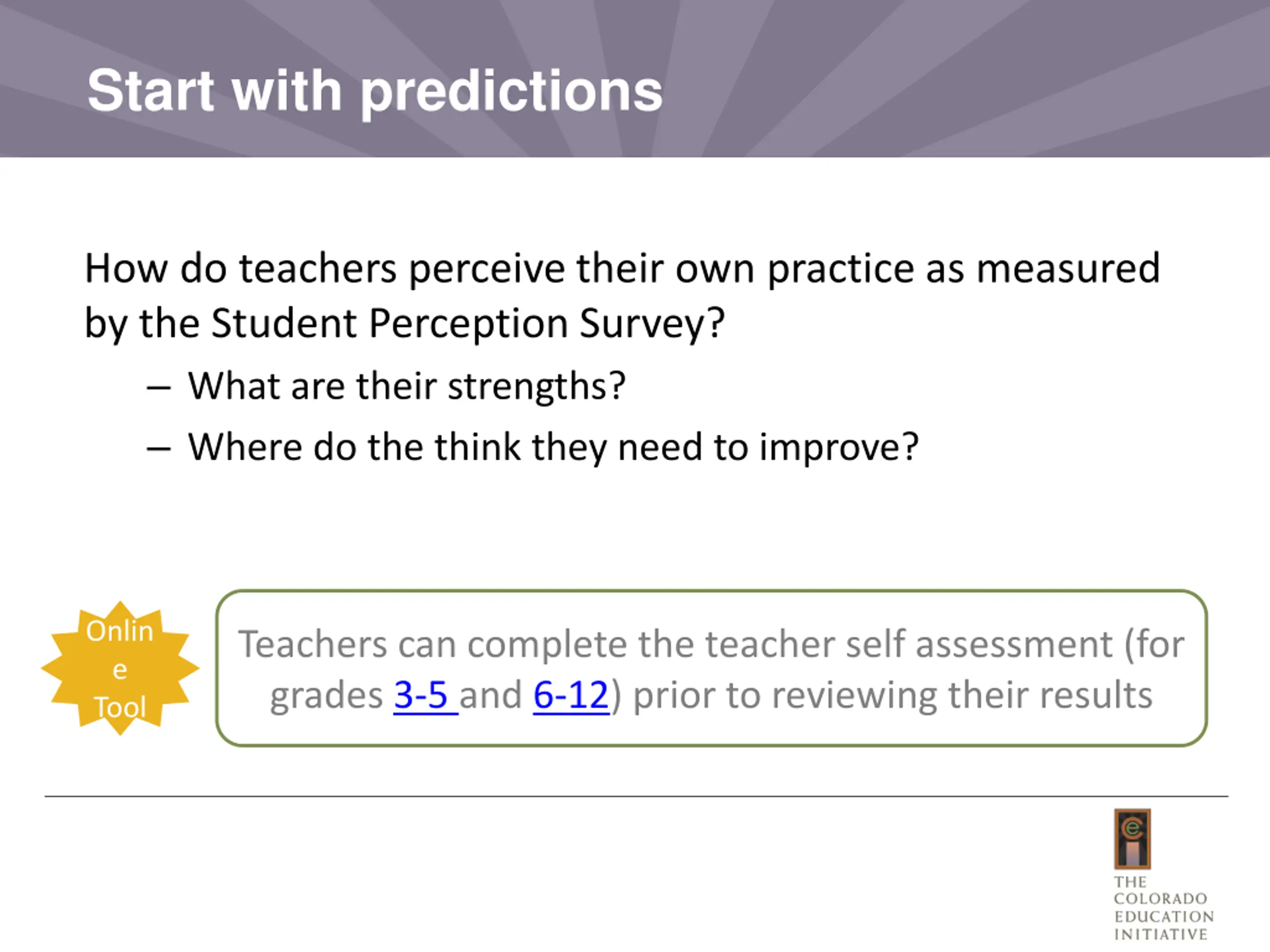Image resolution: width=1270 pixels, height=952 pixels.
Task: Open the 3-5 grades self assessment link
Action: 425,695
